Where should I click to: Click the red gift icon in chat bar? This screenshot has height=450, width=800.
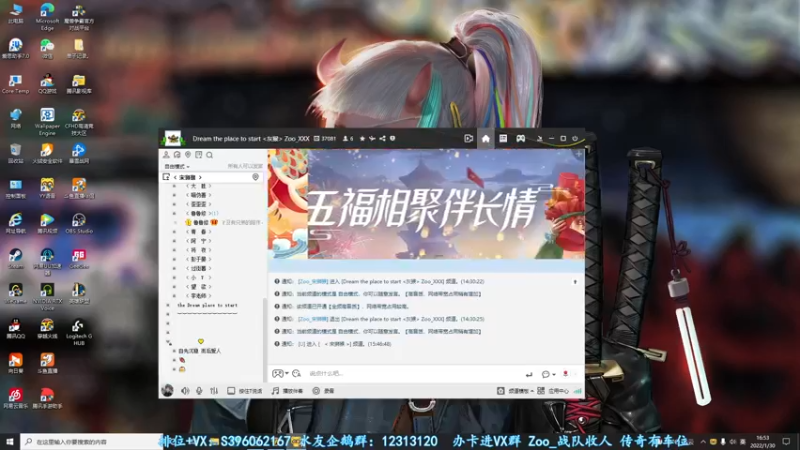click(565, 374)
